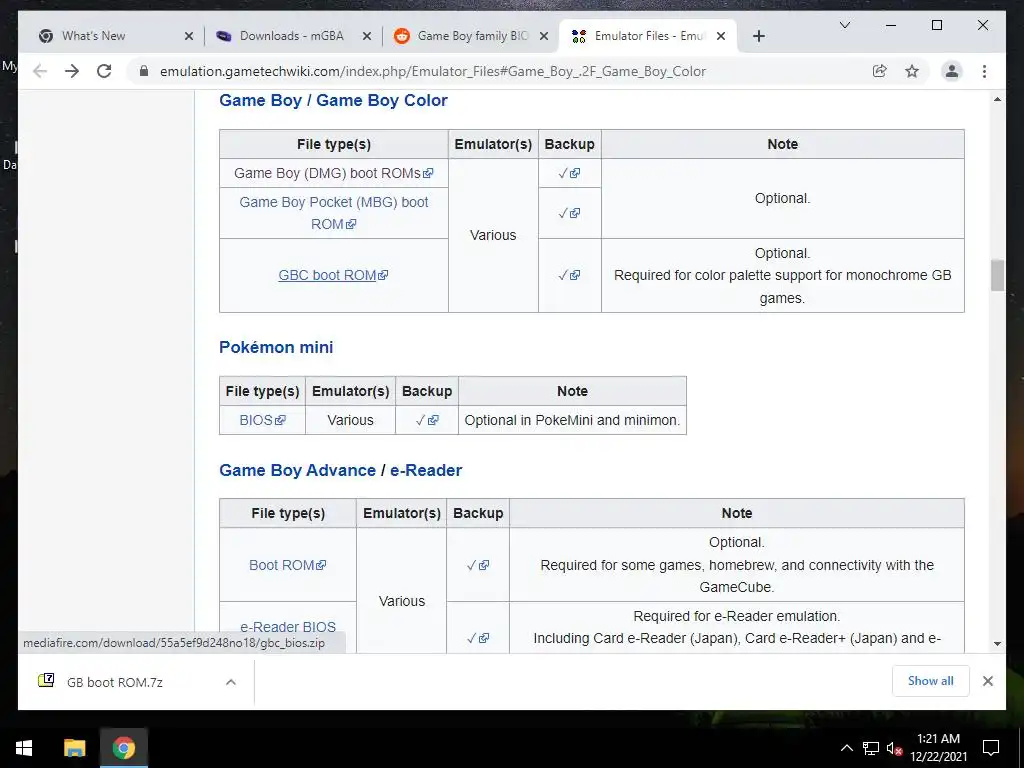
Task: Open the Chrome profile avatar menu
Action: tap(952, 71)
